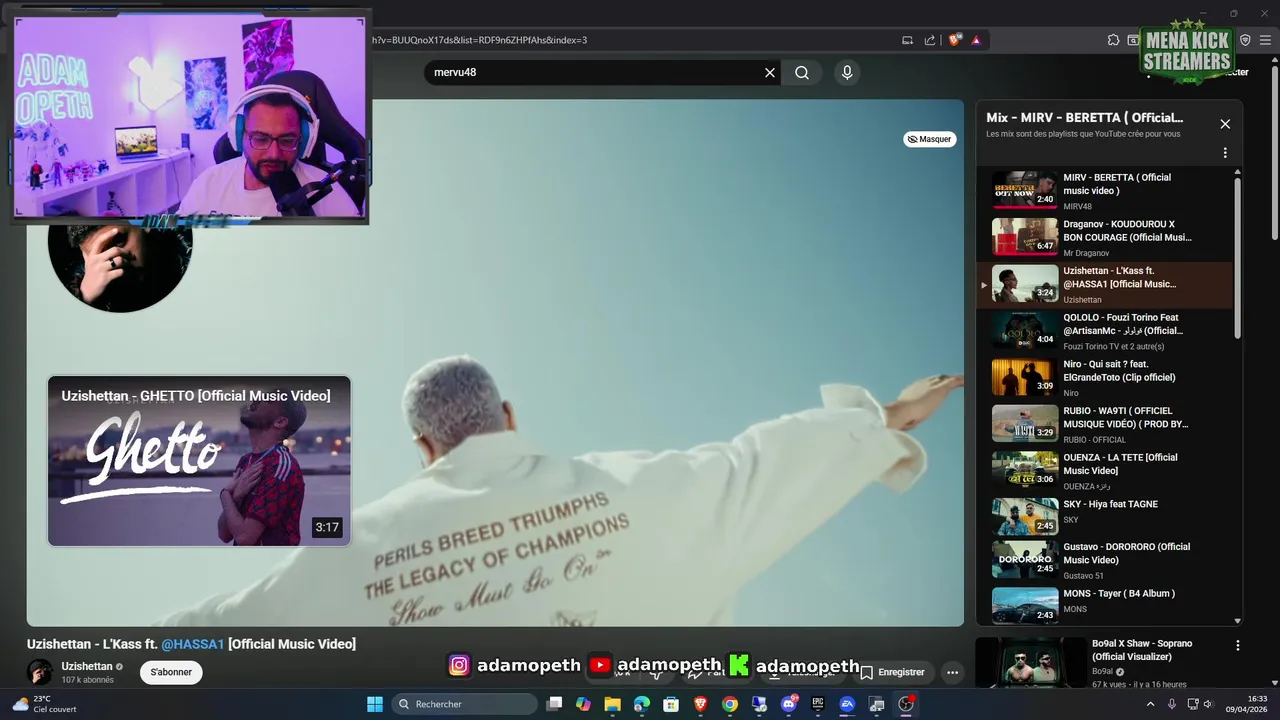Viewport: 1280px width, 720px height.
Task: Open the tray volume speaker icon
Action: coord(1208,704)
